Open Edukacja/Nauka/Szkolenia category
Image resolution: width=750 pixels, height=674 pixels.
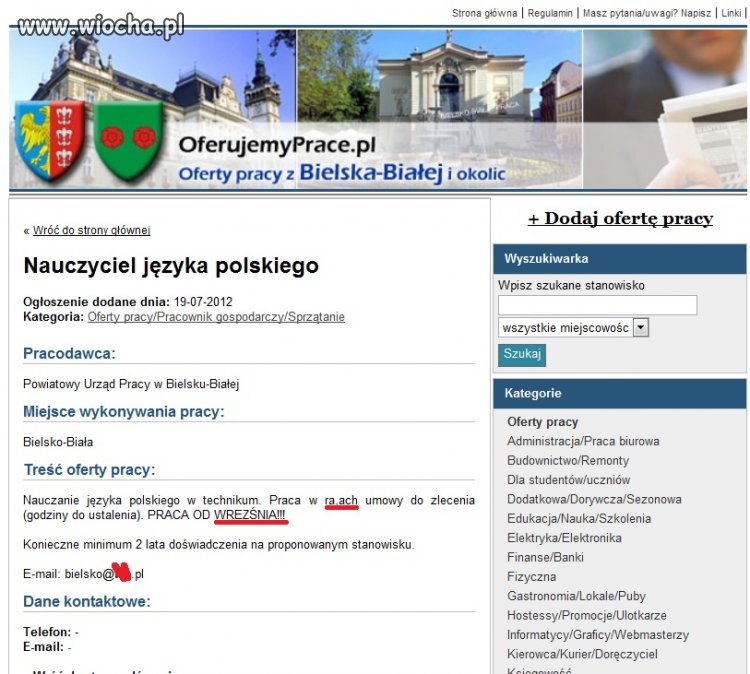[579, 519]
